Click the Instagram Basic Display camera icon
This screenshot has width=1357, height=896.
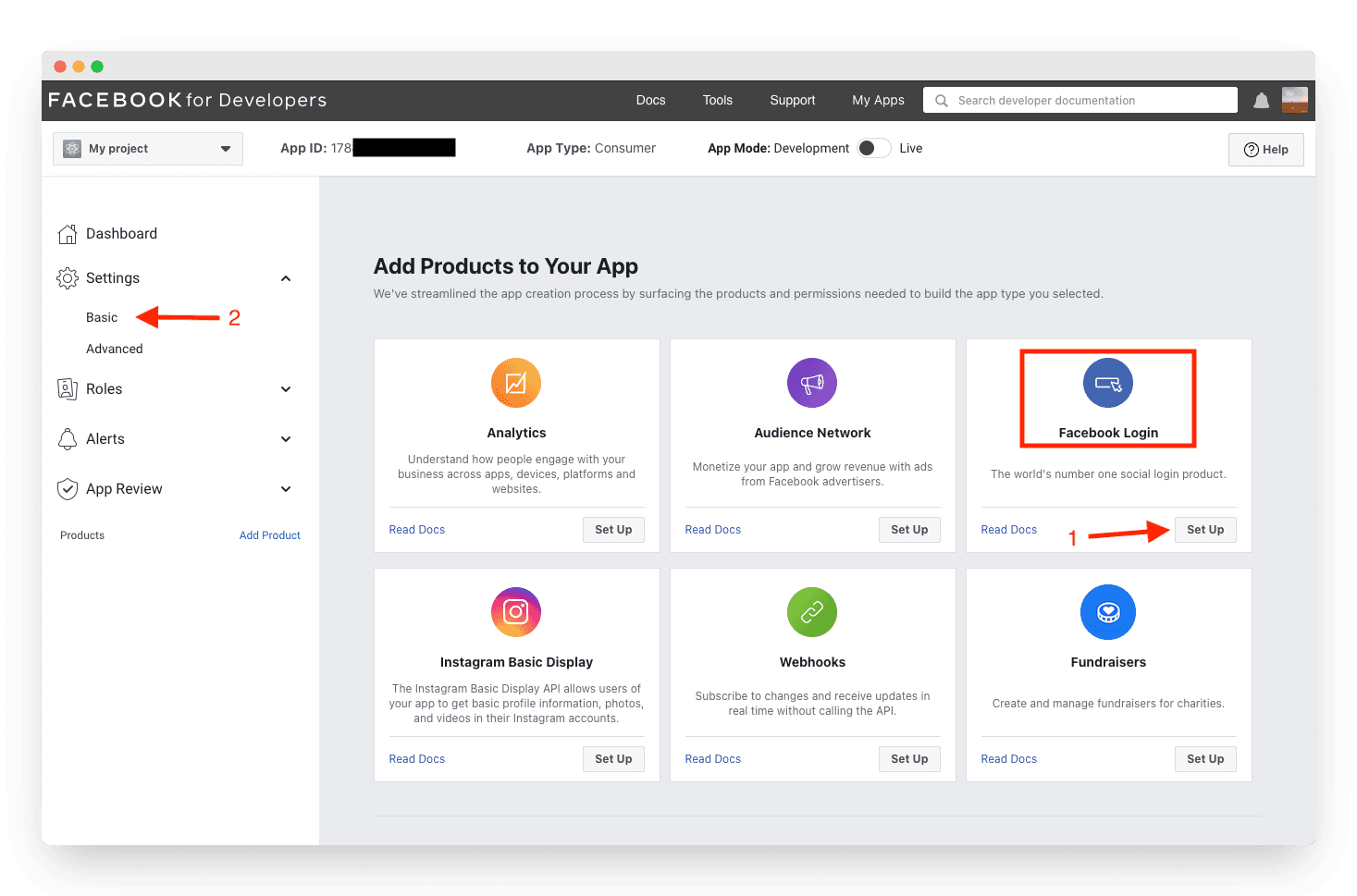tap(516, 612)
